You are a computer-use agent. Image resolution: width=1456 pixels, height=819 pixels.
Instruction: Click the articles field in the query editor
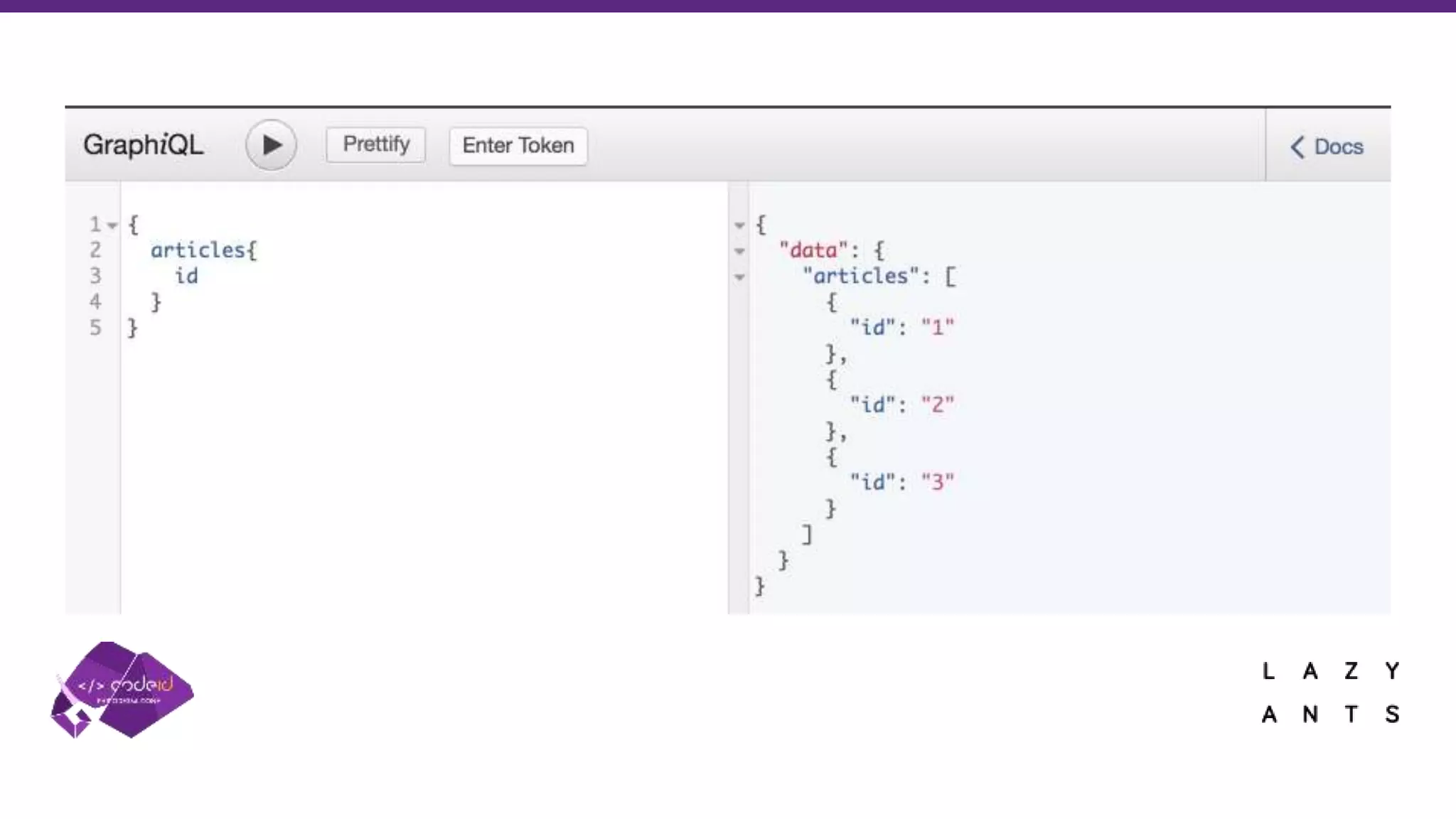tap(198, 250)
